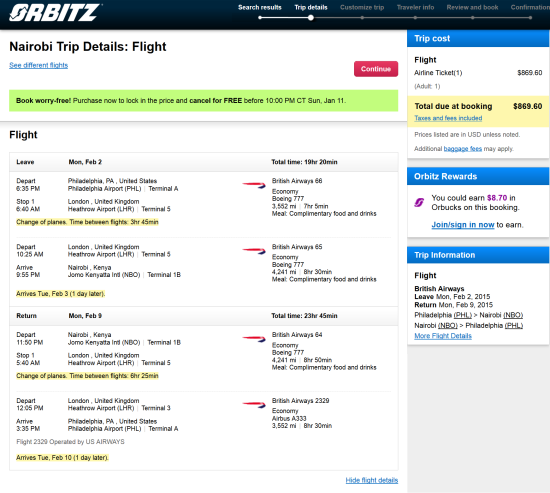Open See different flights link
This screenshot has width=550, height=493.
[39, 65]
